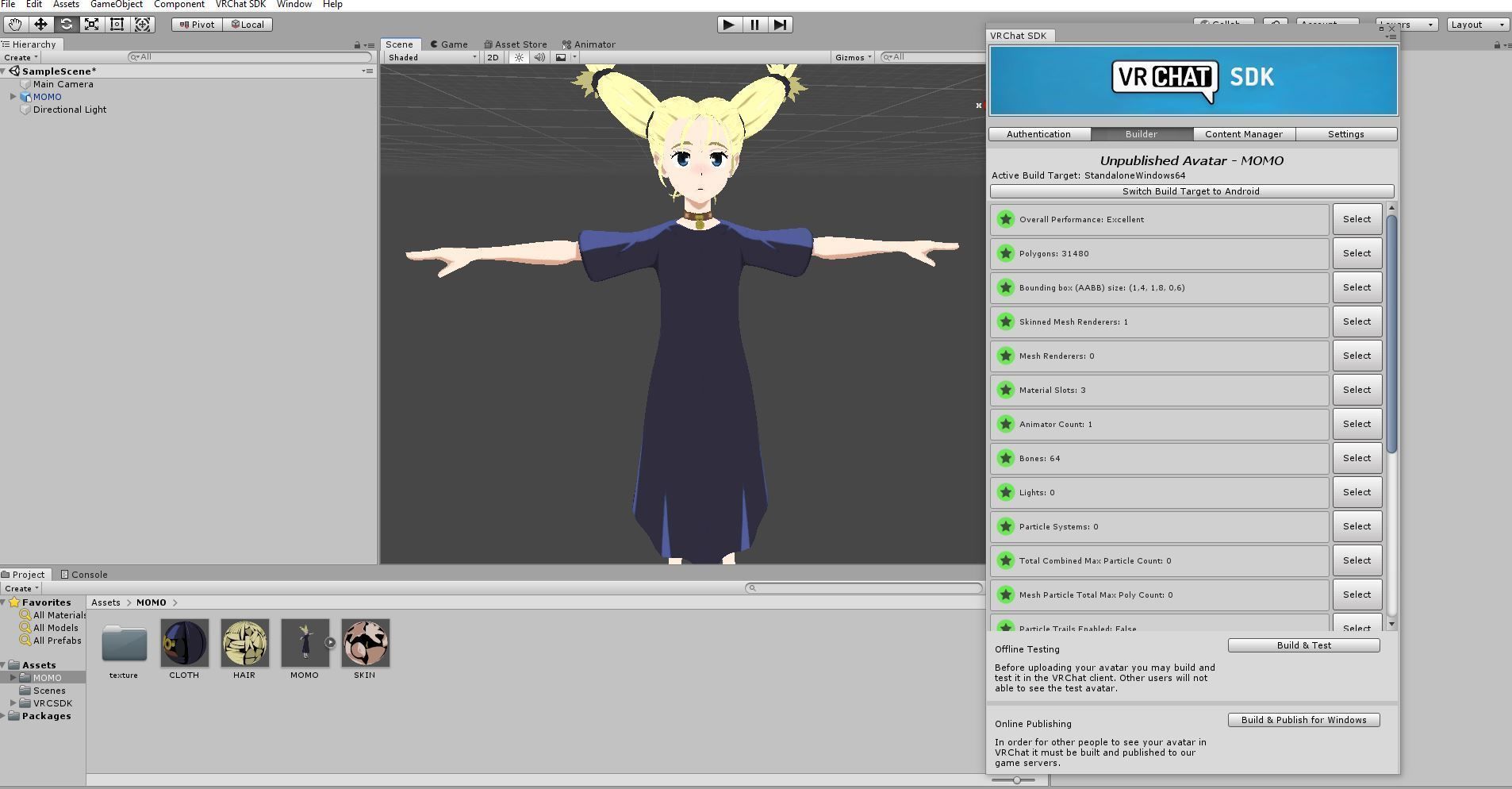Select the SKIN material asset
1512x789 pixels.
[365, 643]
